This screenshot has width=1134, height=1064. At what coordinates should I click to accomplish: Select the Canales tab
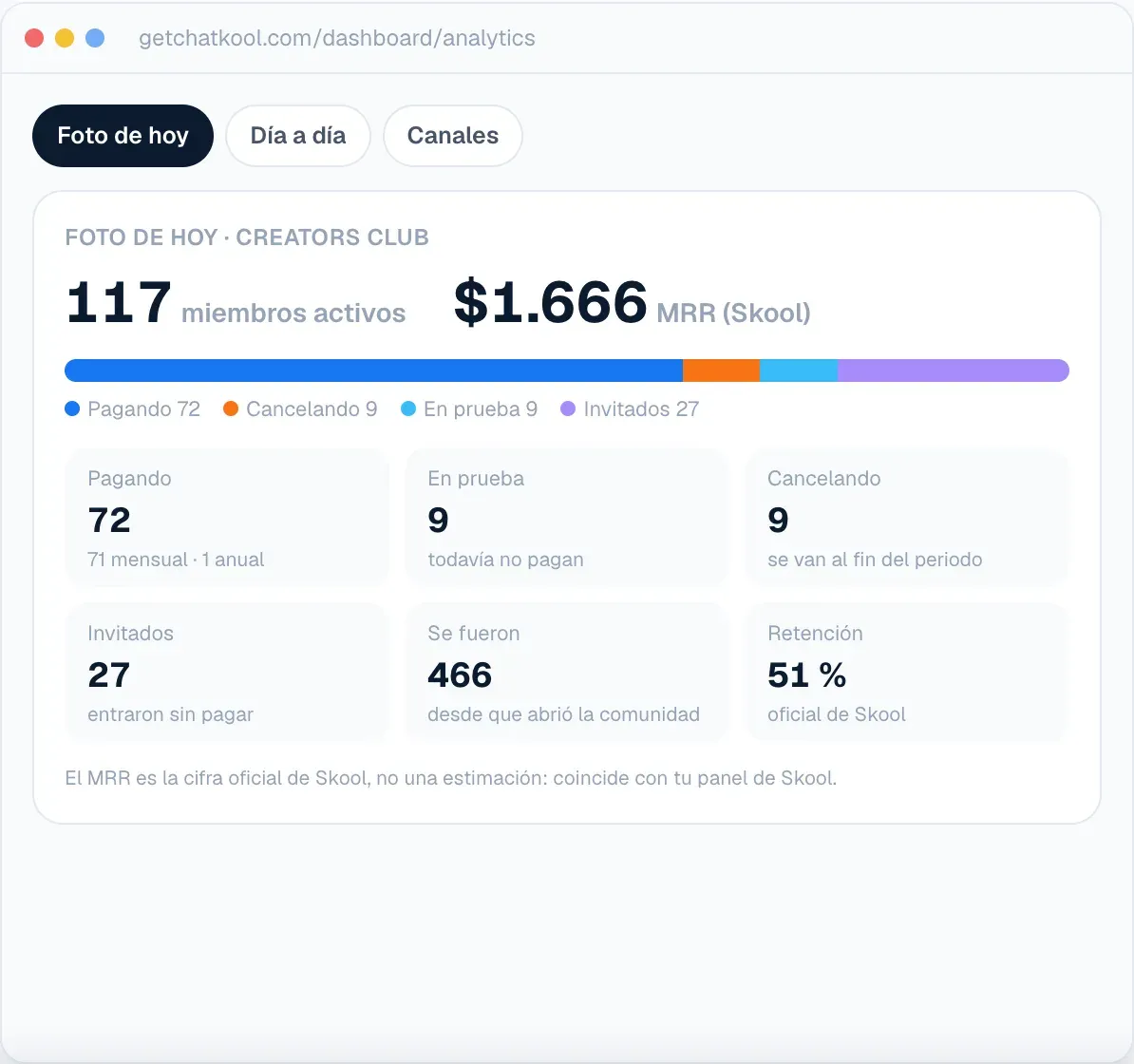pos(453,136)
